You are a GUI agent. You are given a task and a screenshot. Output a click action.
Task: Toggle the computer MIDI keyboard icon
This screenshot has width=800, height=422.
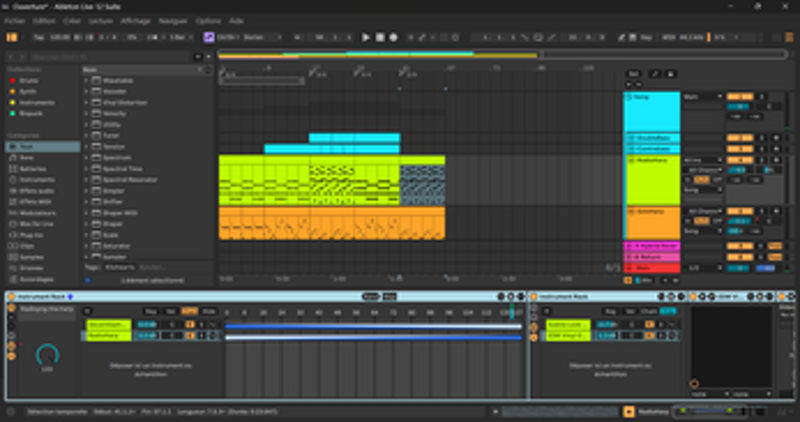click(x=633, y=37)
